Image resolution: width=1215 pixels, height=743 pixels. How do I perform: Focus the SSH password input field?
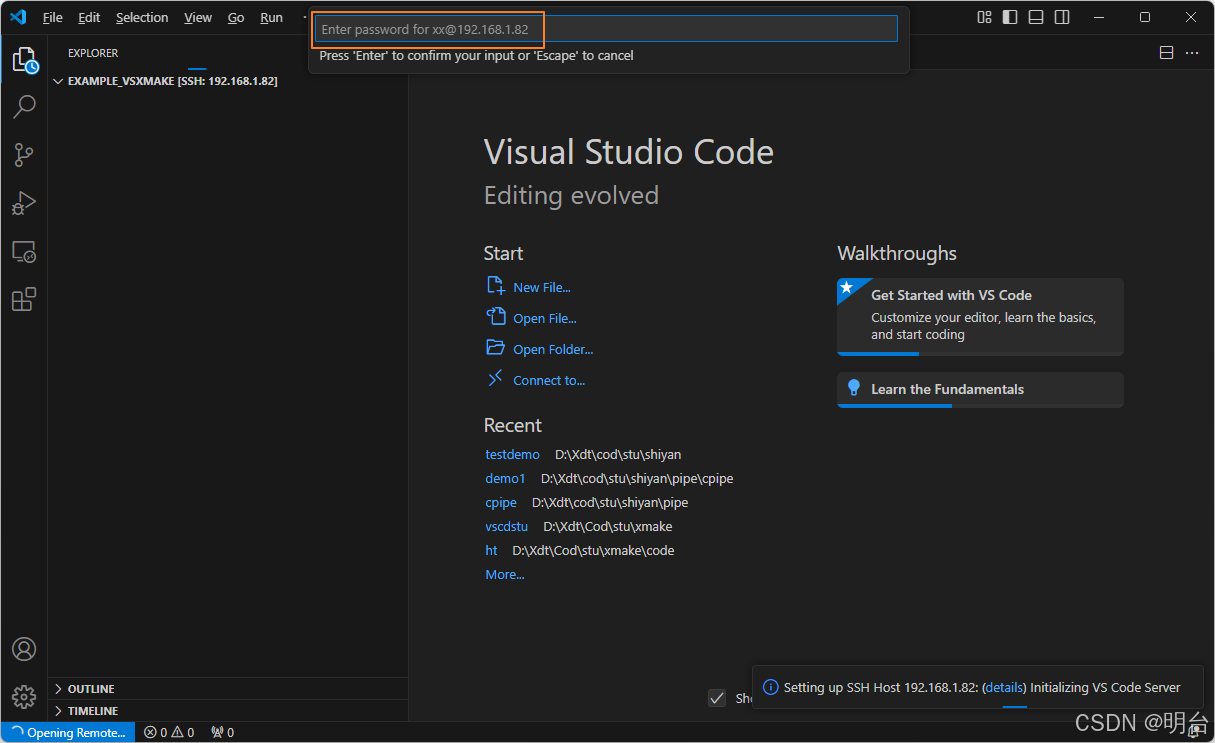click(x=606, y=29)
